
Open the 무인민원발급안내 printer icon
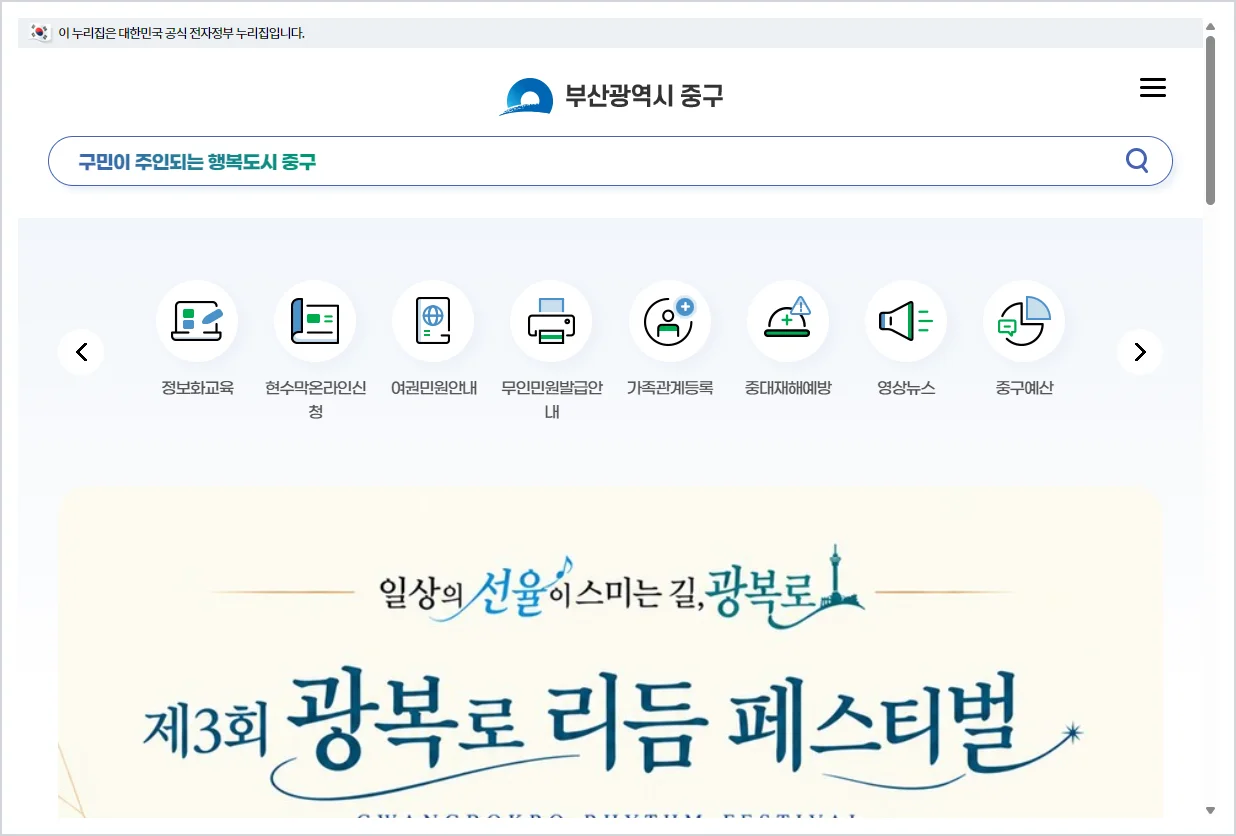tap(551, 321)
